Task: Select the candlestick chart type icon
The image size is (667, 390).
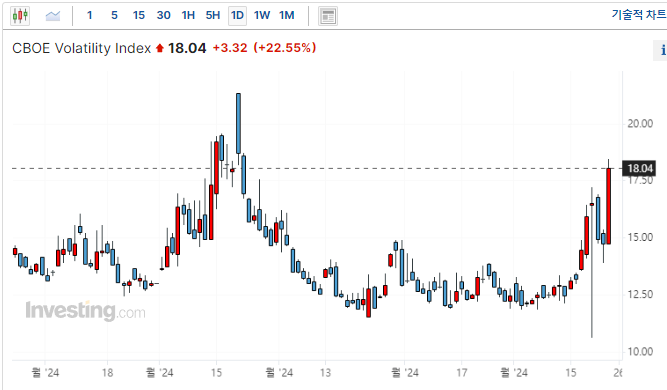Action: 20,16
